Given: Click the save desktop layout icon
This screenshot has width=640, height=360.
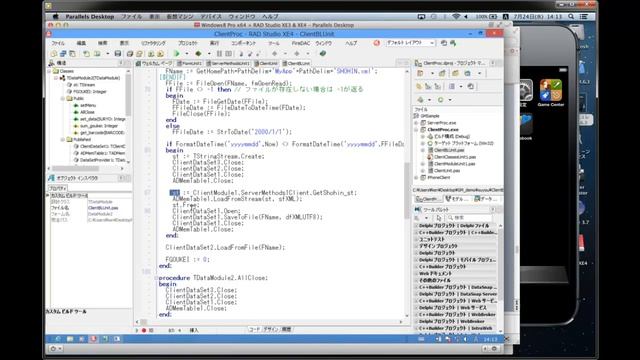Looking at the screenshot, I should tap(444, 43).
